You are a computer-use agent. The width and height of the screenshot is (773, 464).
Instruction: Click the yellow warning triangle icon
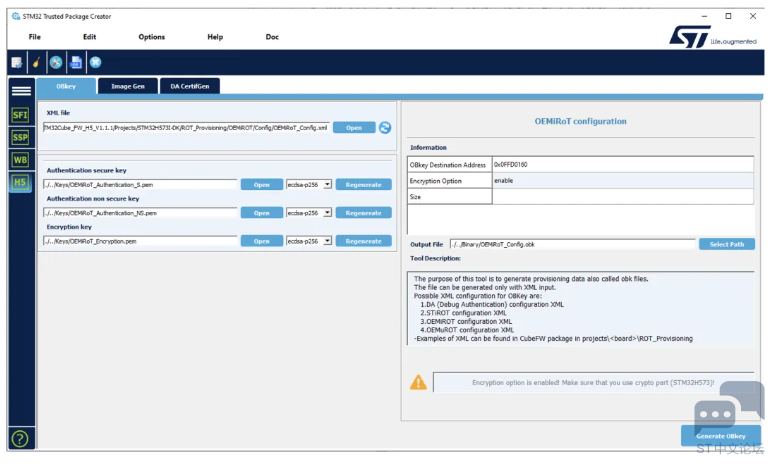[x=419, y=382]
